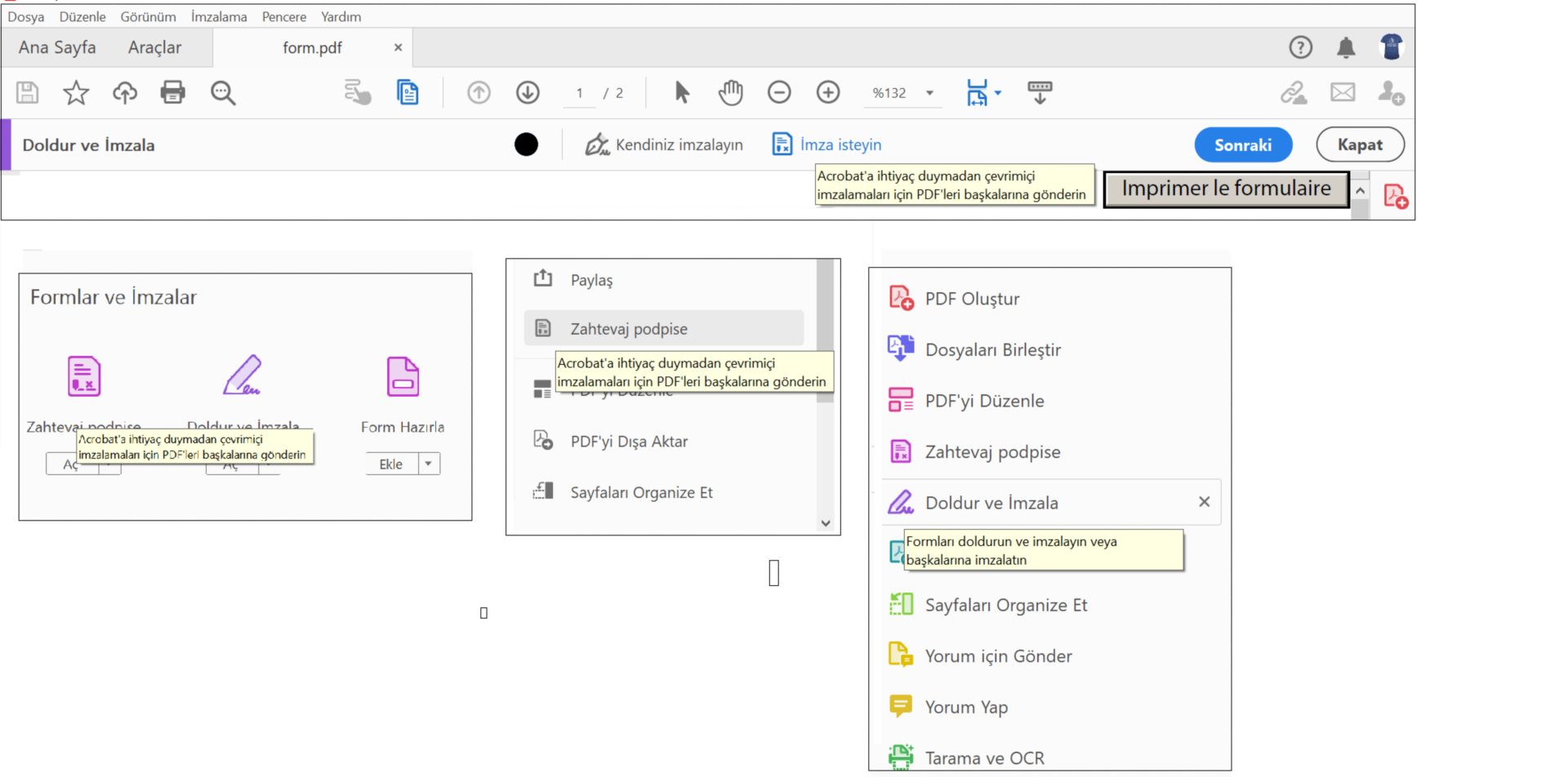Click İmza isteyin
This screenshot has width=1568, height=777.
coord(826,144)
